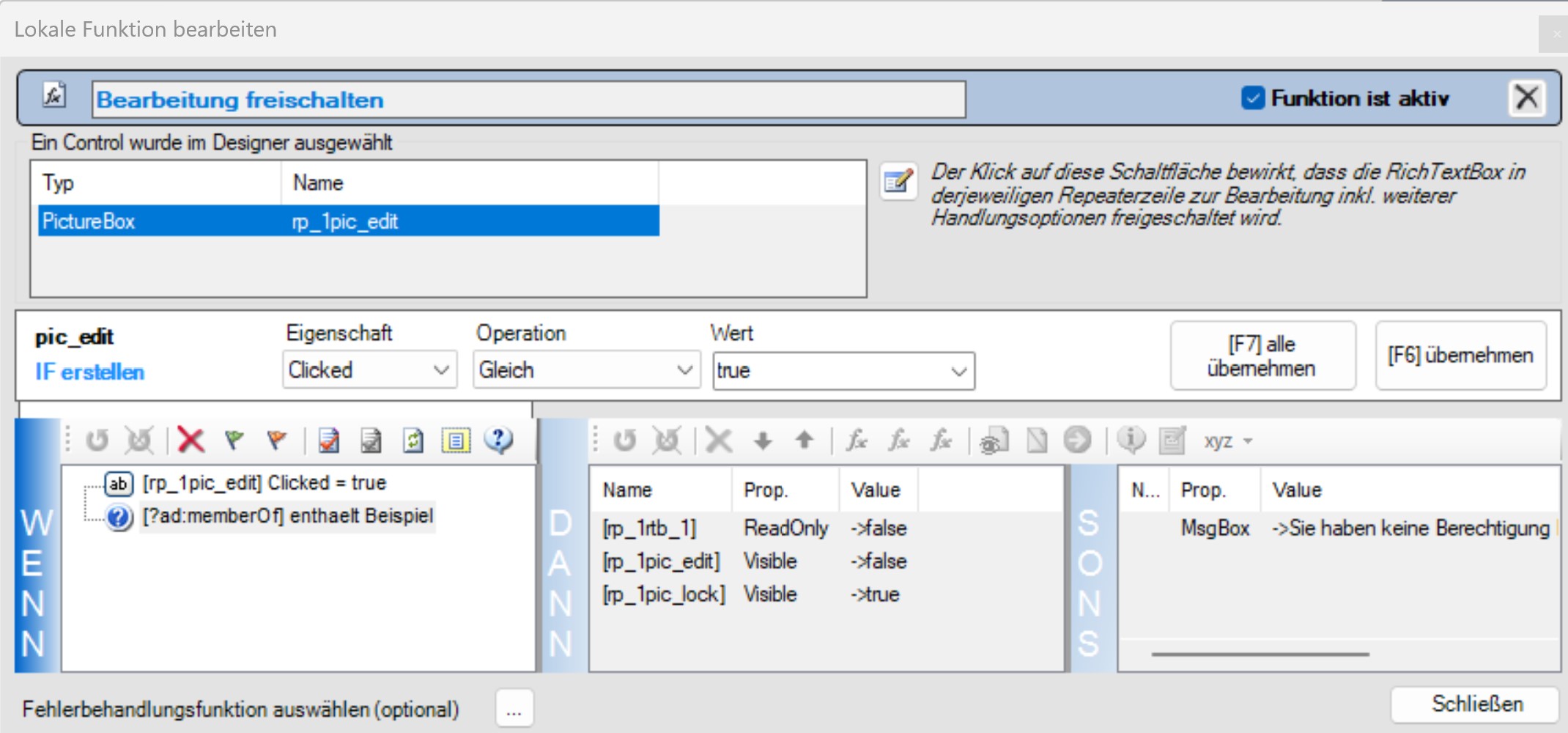Select the '[rp_1pic_edit] Clicked = true' condition

pos(264,483)
